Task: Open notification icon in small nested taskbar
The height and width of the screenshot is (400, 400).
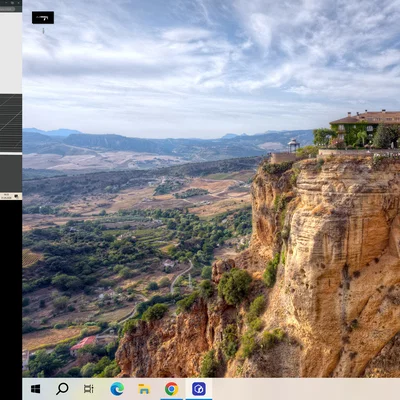Action: (16, 196)
